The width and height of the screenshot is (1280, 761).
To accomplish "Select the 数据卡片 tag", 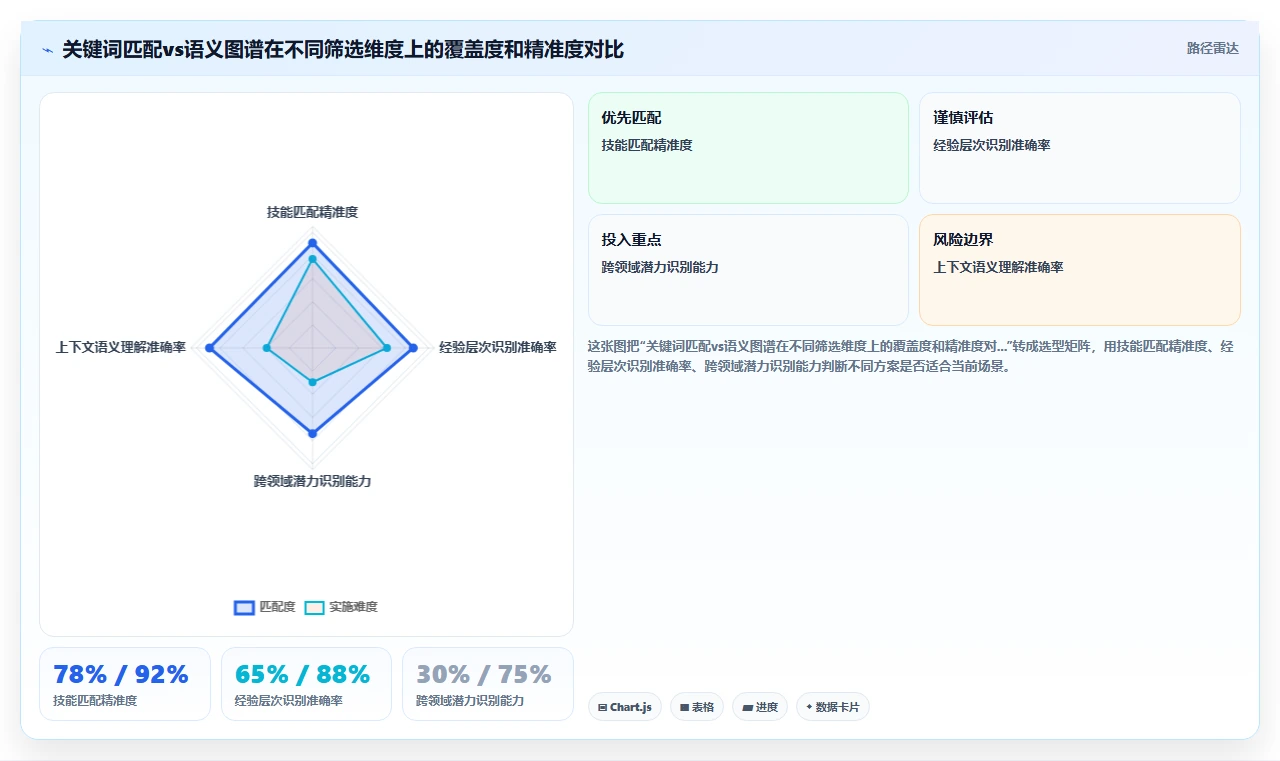I will [833, 707].
